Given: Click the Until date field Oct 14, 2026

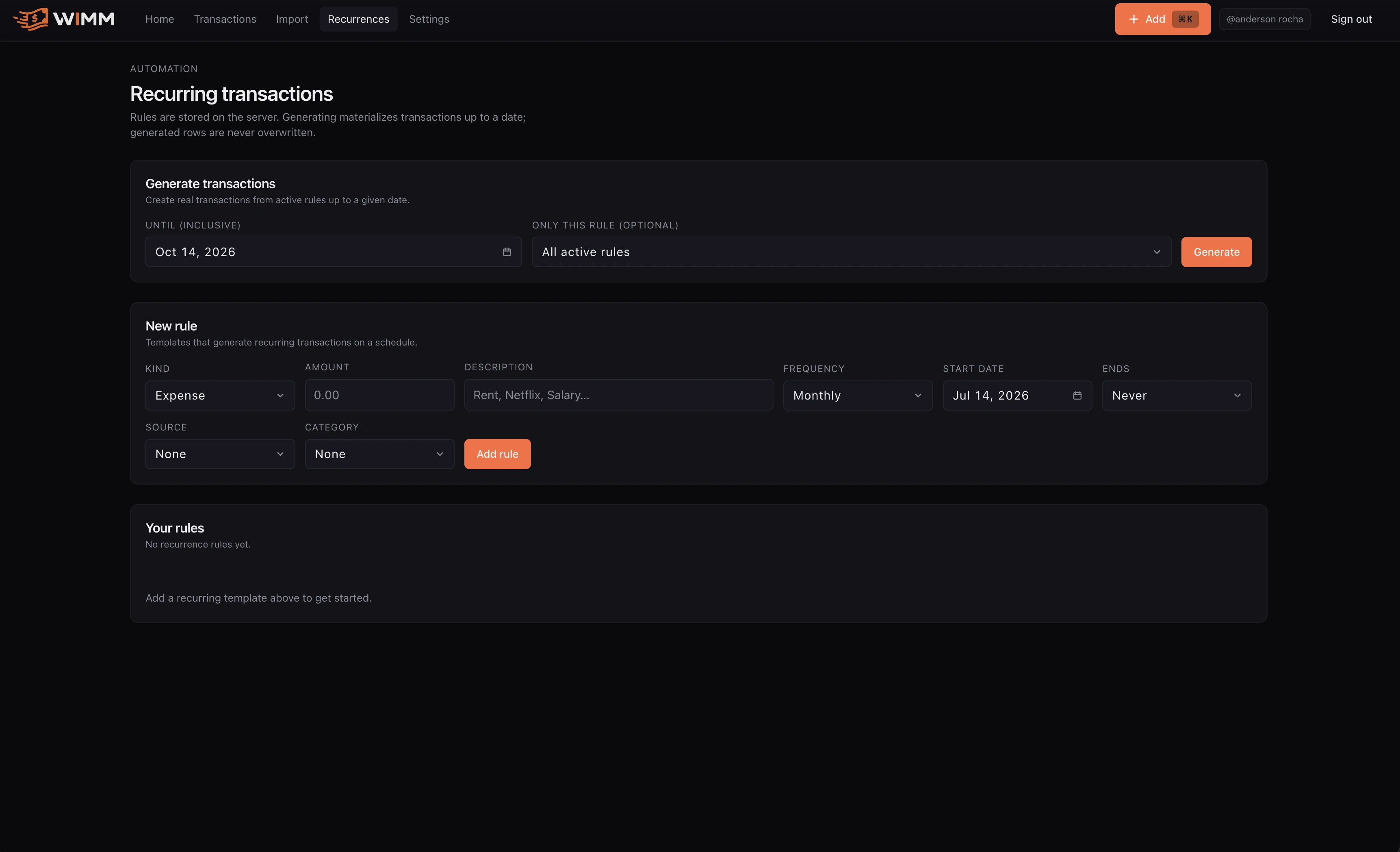Looking at the screenshot, I should point(334,252).
